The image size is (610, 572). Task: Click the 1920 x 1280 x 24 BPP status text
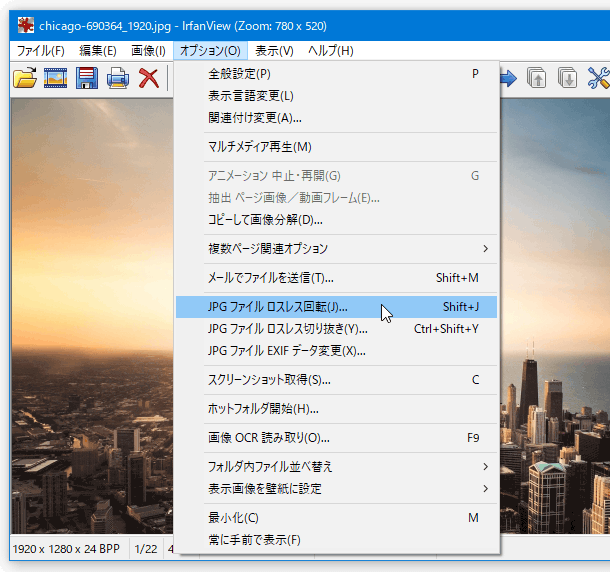pos(66,549)
